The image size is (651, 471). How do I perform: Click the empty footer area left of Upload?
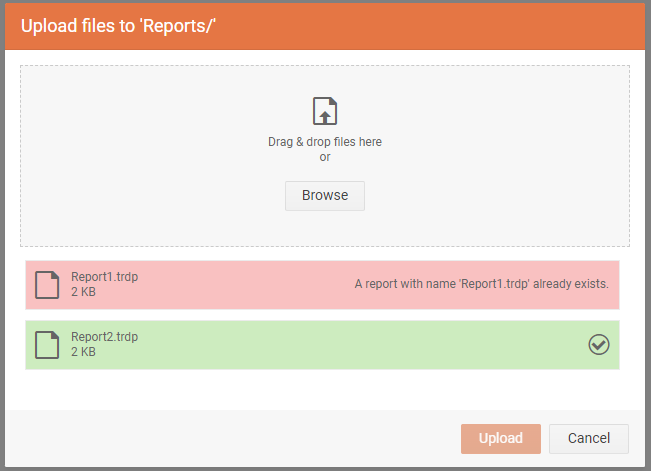click(220, 438)
